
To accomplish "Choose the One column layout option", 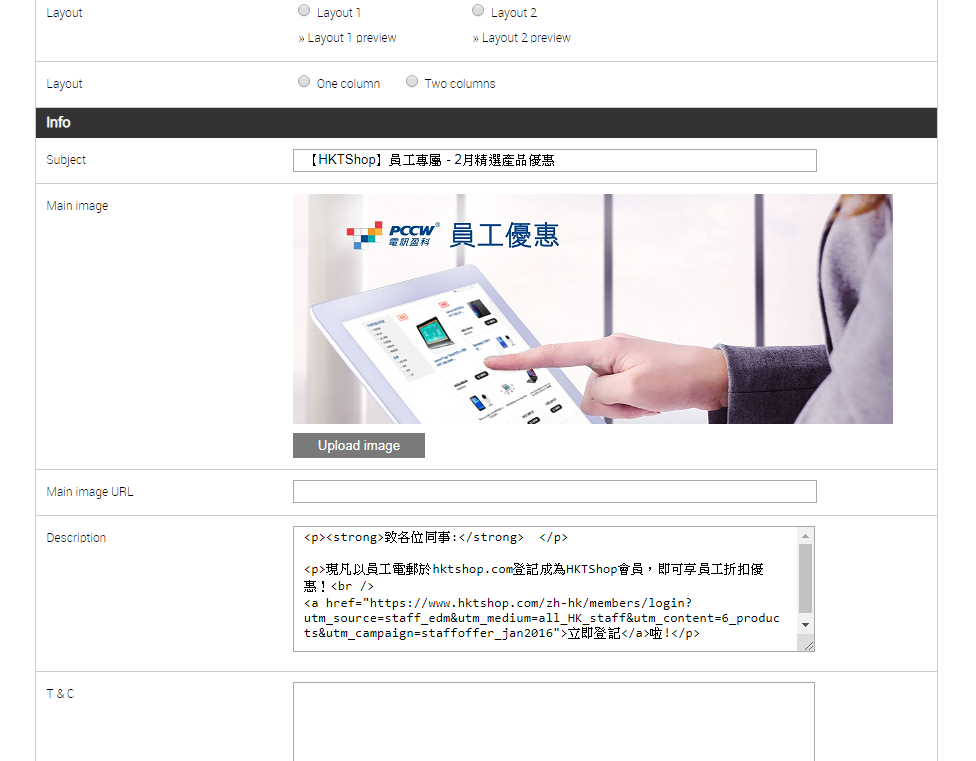I will [x=304, y=81].
